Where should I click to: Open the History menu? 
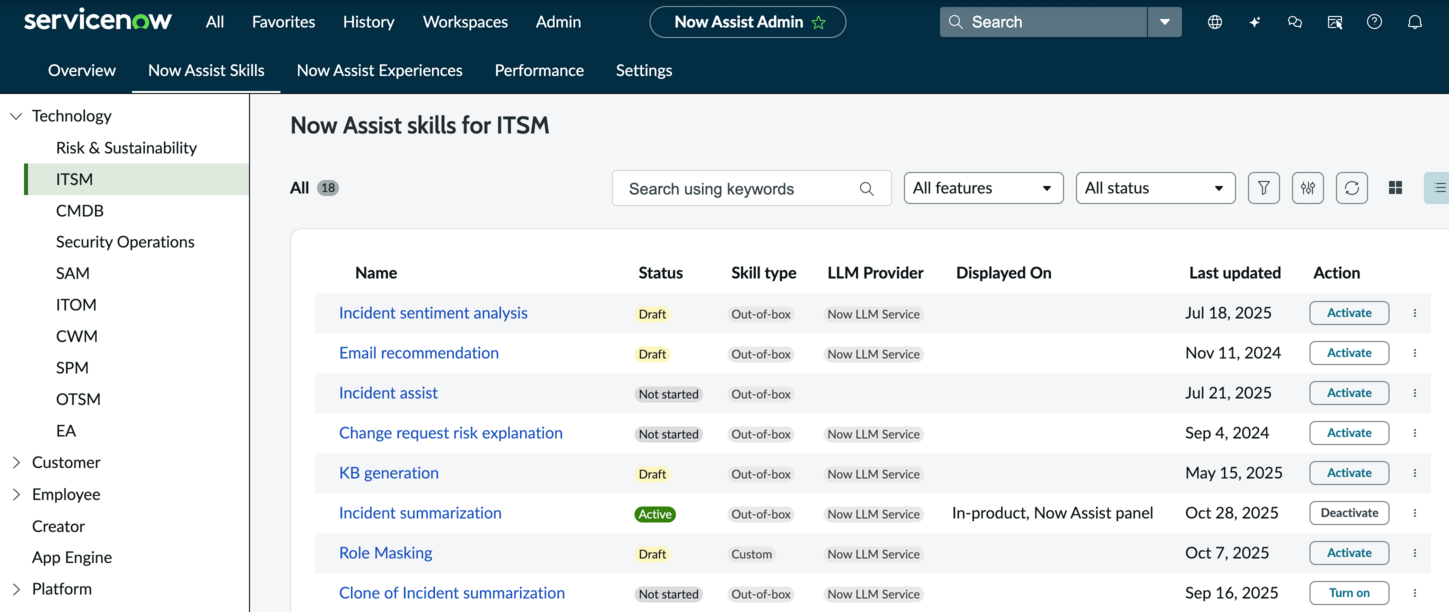click(x=368, y=22)
